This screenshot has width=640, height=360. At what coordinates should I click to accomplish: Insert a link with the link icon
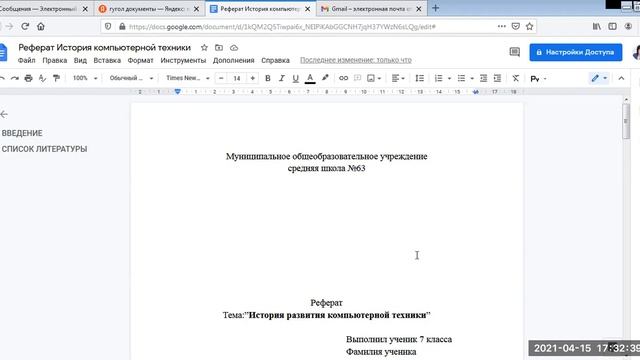(344, 78)
